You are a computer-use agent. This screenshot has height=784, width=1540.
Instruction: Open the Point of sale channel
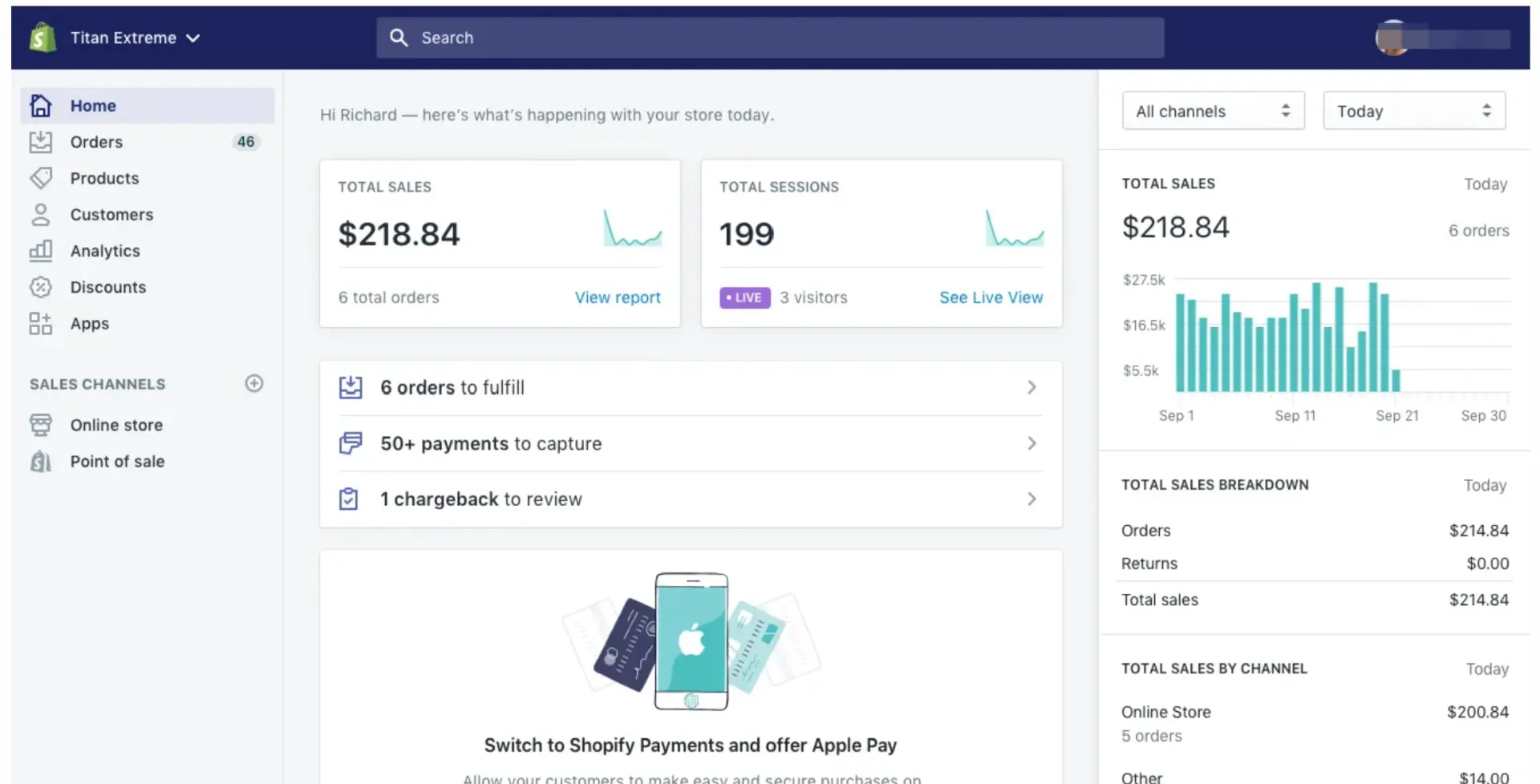pos(117,461)
